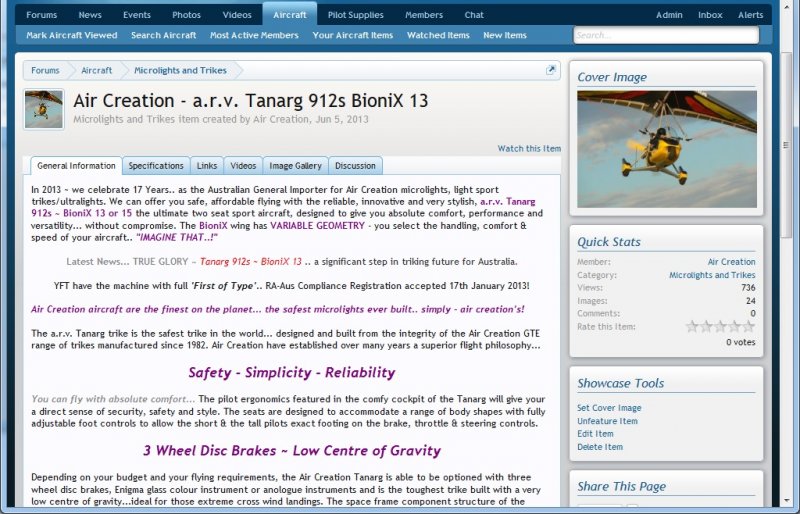800x514 pixels.
Task: Click Edit Item
Action: (595, 434)
